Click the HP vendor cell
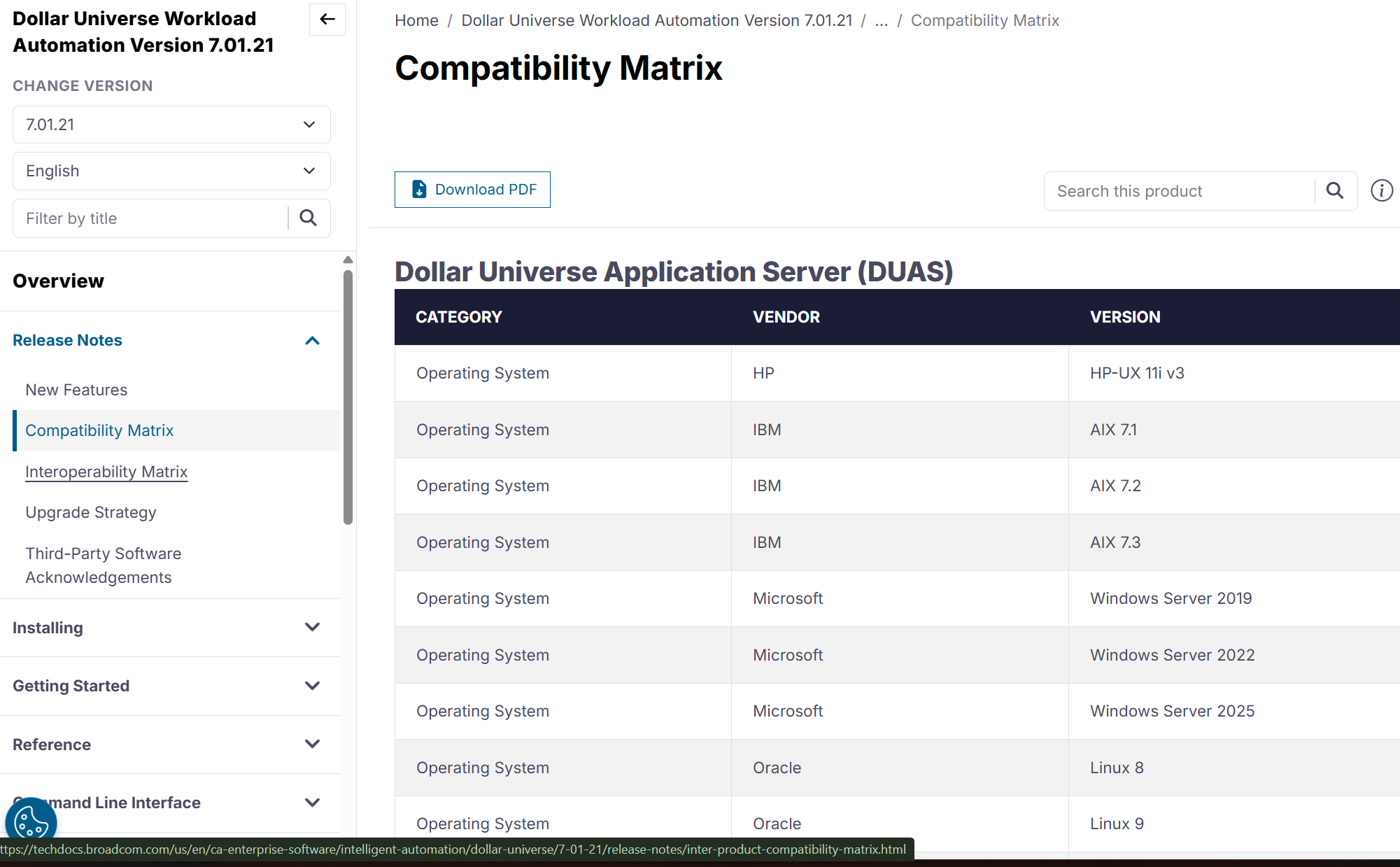The width and height of the screenshot is (1400, 867). (x=900, y=373)
